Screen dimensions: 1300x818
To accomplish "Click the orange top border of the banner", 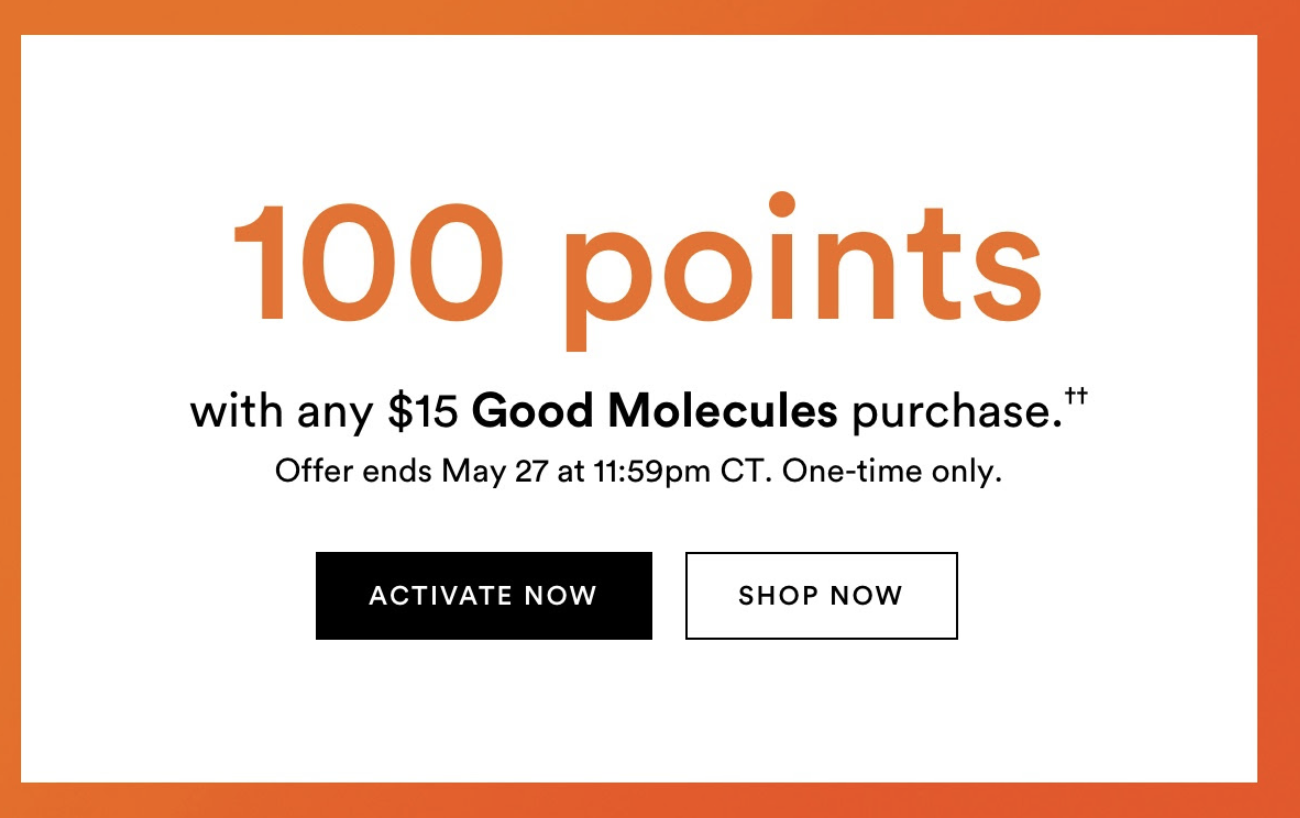I will 650,17.
